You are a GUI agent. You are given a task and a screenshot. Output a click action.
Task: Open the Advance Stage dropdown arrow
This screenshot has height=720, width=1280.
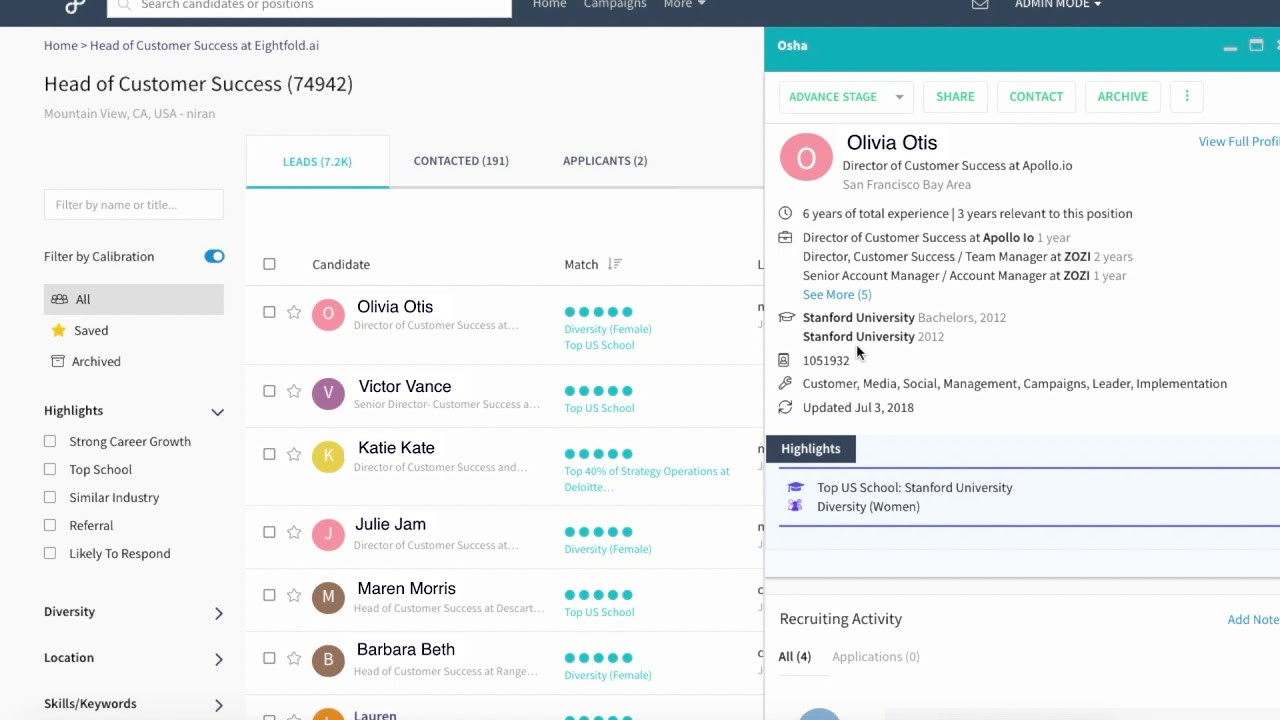click(899, 97)
